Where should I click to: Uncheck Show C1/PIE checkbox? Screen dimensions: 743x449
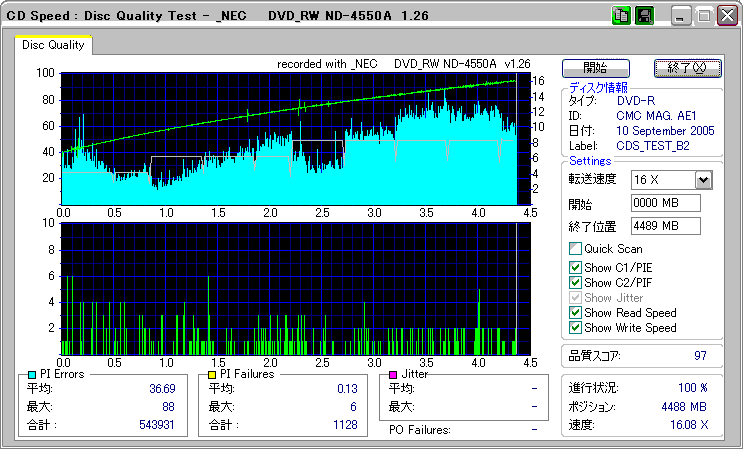click(575, 268)
